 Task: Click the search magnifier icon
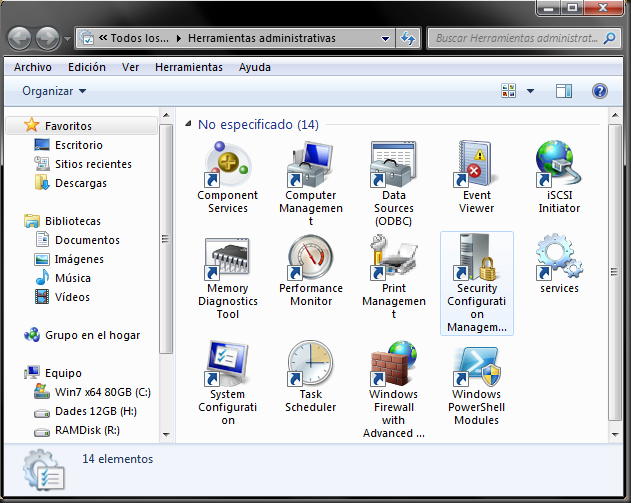coord(609,38)
